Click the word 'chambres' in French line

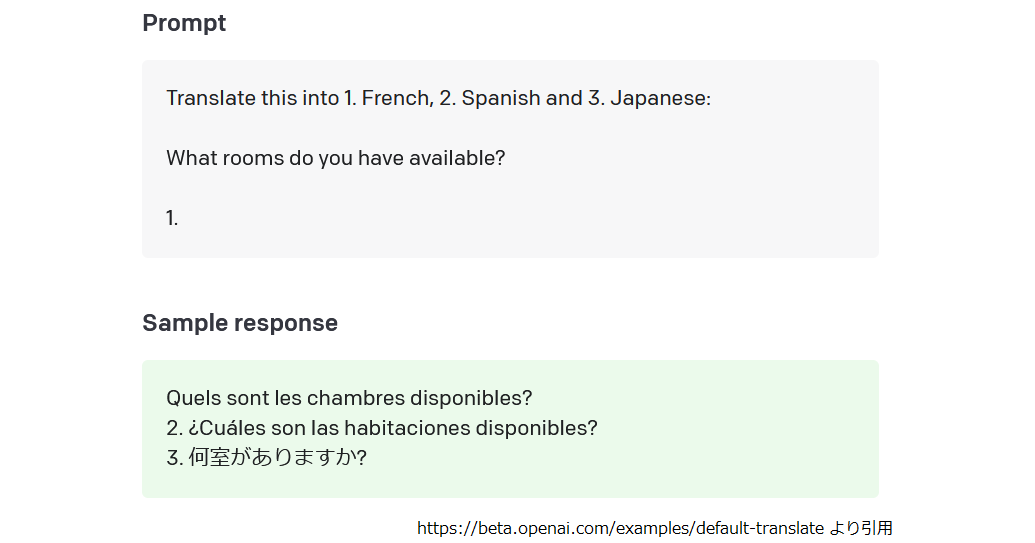point(356,398)
